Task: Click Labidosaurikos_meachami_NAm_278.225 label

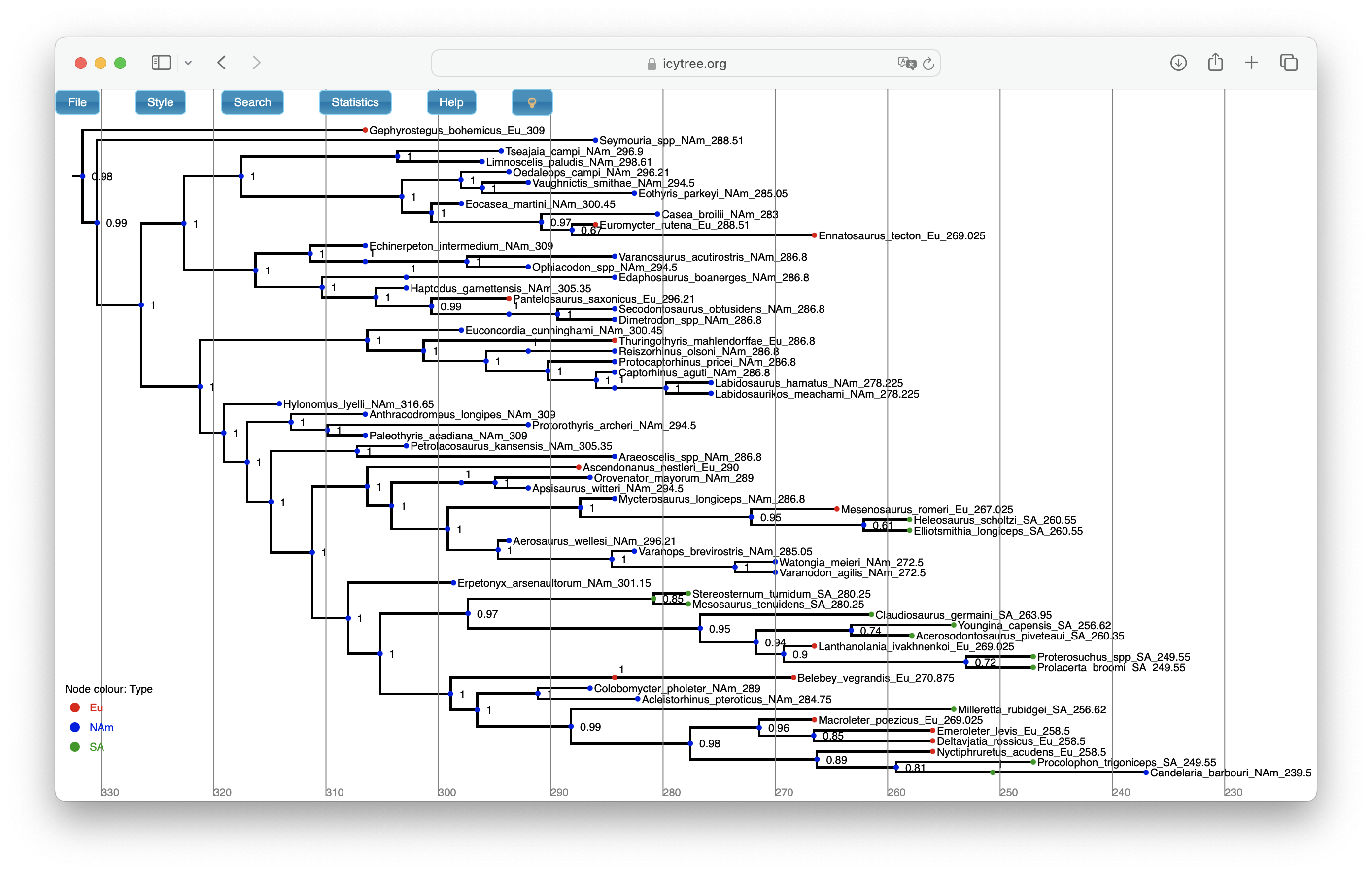Action: click(817, 394)
